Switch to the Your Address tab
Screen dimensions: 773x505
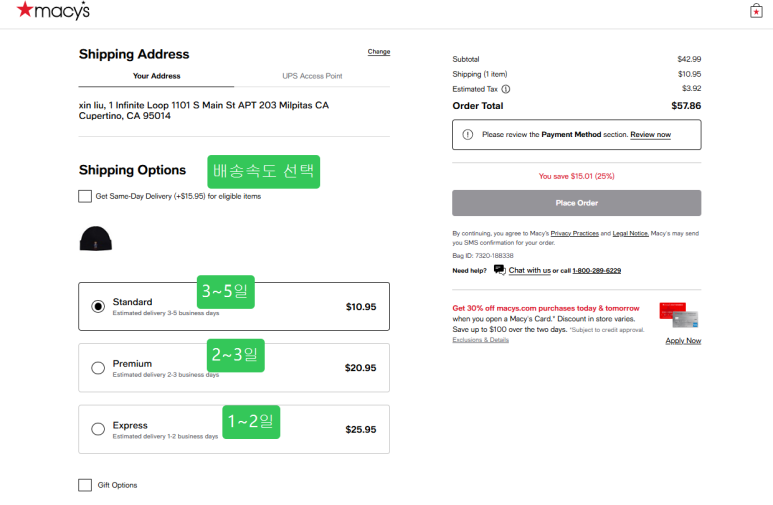(x=156, y=76)
